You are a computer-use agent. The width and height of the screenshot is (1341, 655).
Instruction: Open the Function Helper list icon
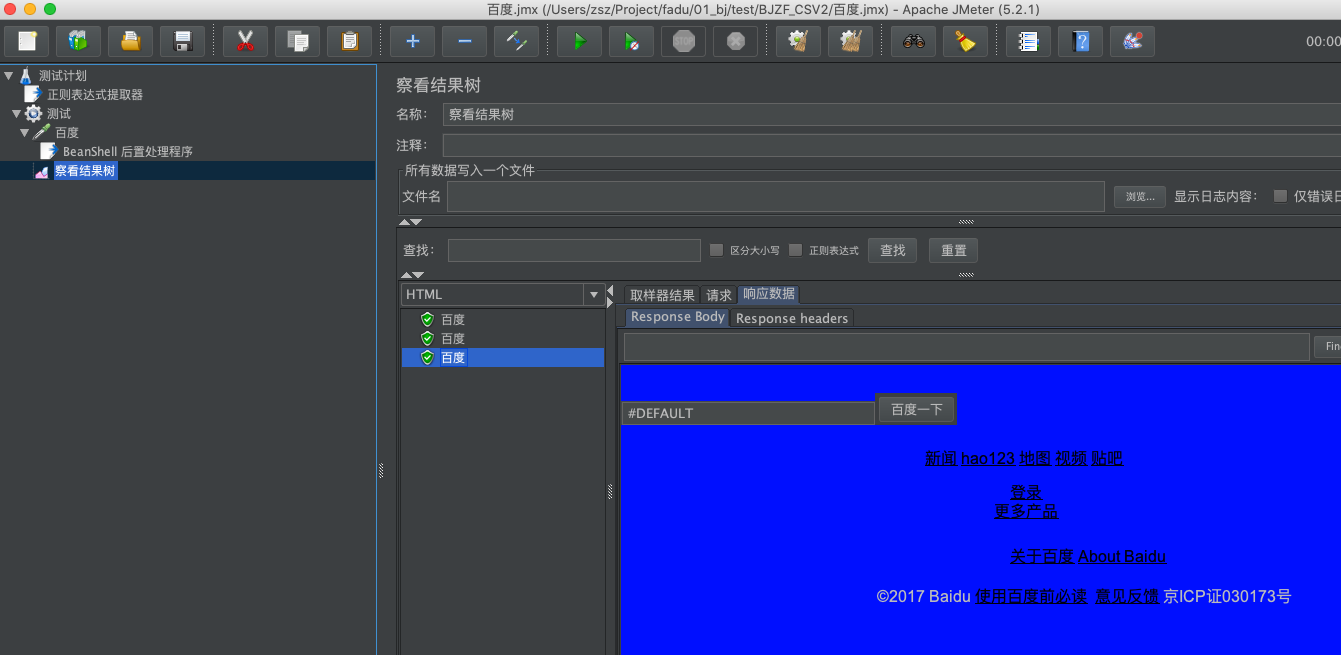(1028, 41)
